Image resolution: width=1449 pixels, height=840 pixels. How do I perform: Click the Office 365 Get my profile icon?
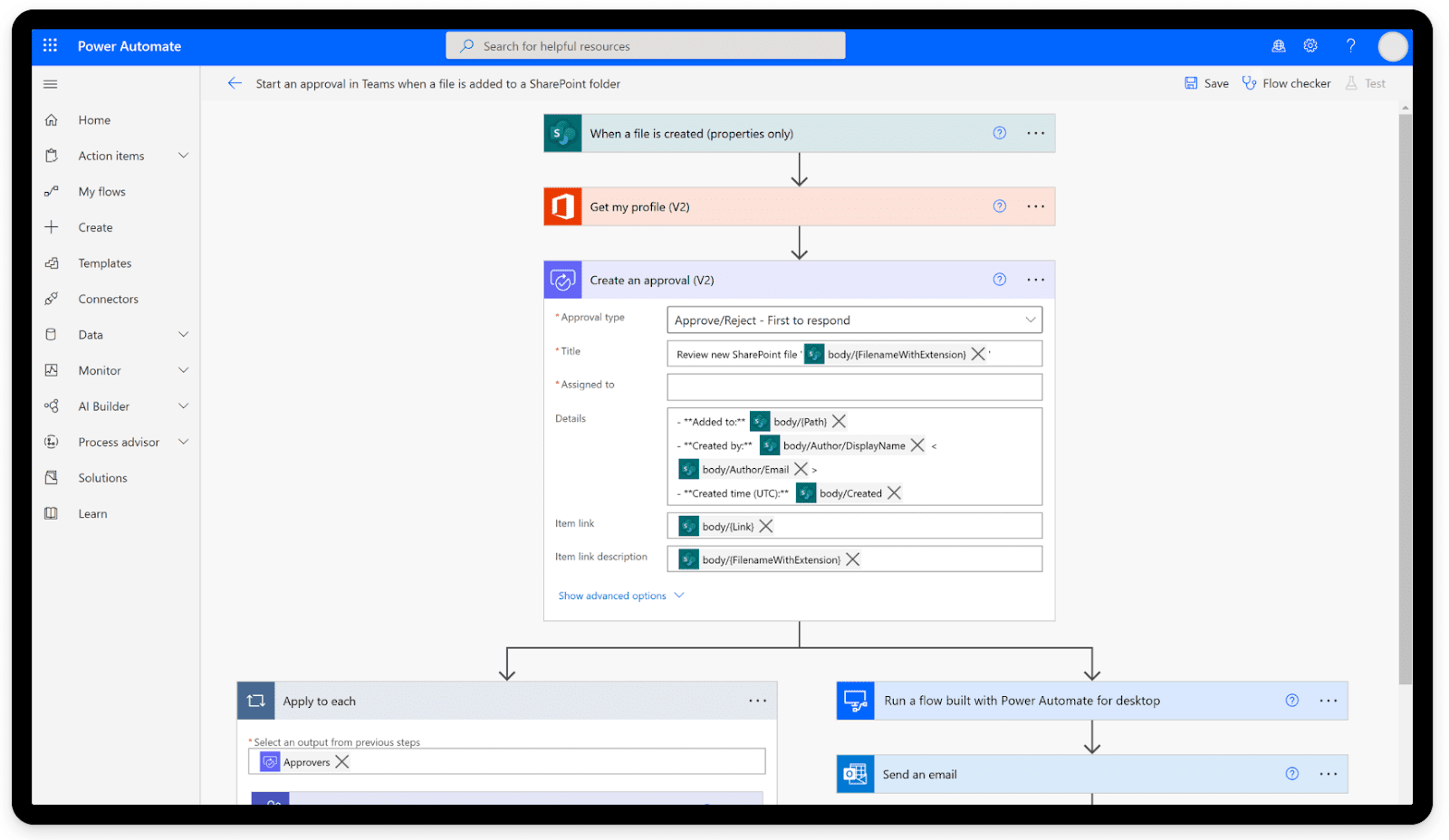pos(562,206)
